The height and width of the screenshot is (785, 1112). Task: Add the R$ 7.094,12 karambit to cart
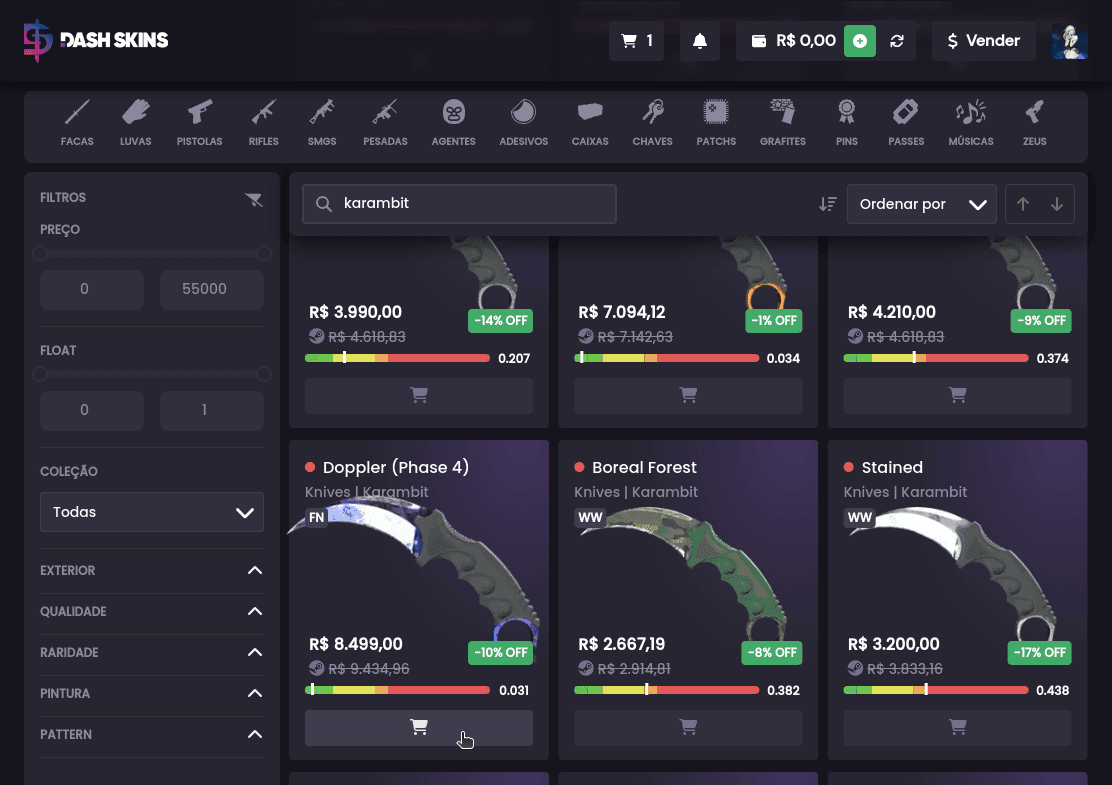(688, 396)
